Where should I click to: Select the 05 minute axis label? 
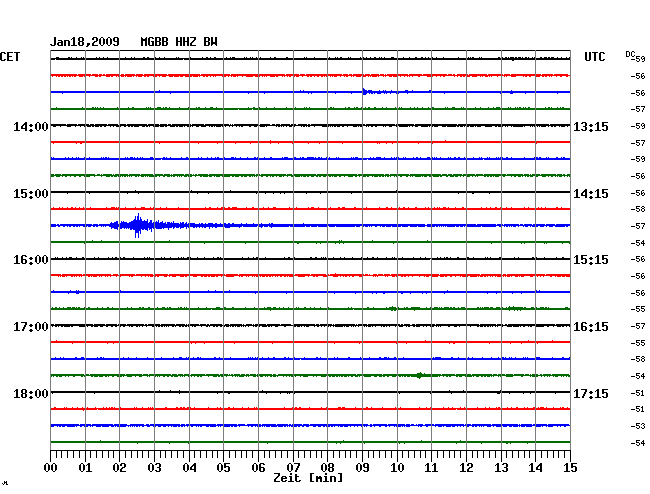click(223, 467)
